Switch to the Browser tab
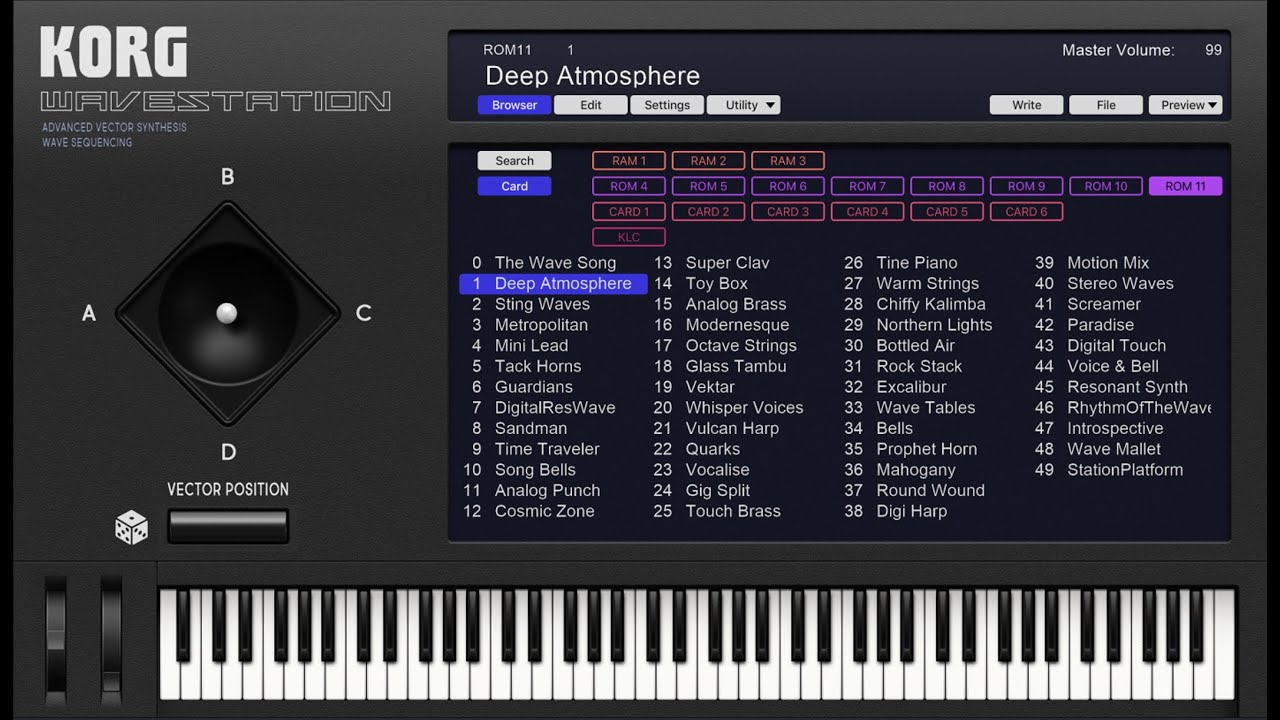 coord(514,105)
